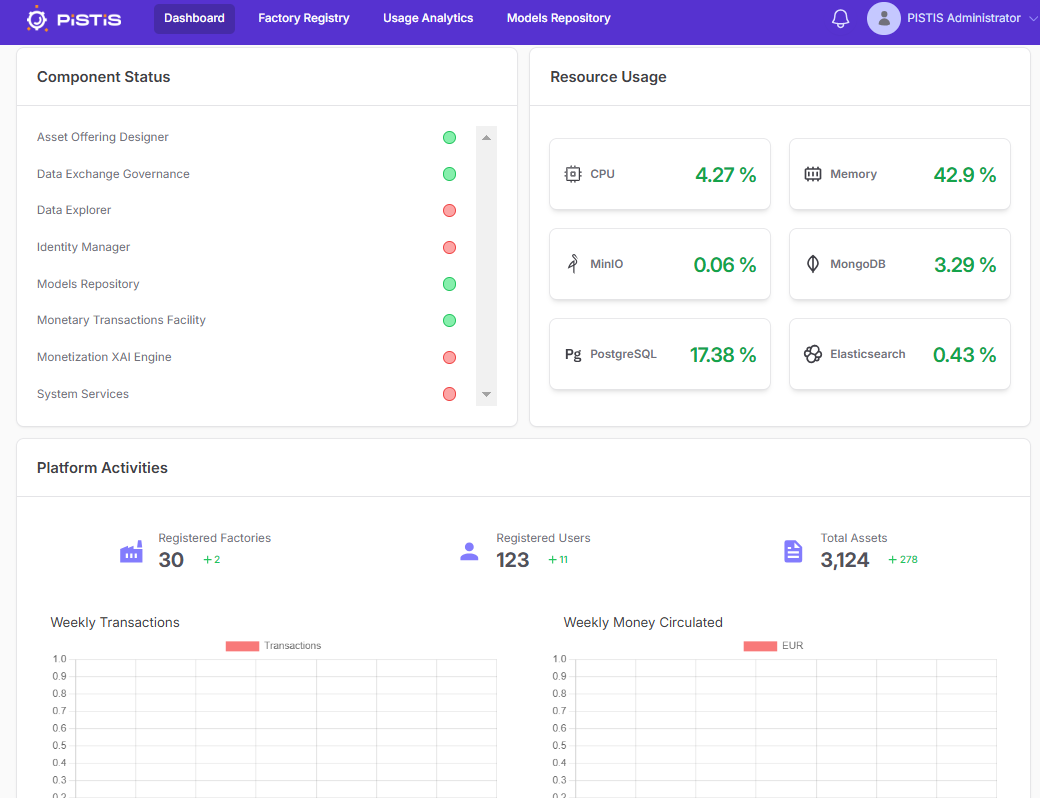Select Identity Manager component label
1040x798 pixels.
tap(84, 247)
